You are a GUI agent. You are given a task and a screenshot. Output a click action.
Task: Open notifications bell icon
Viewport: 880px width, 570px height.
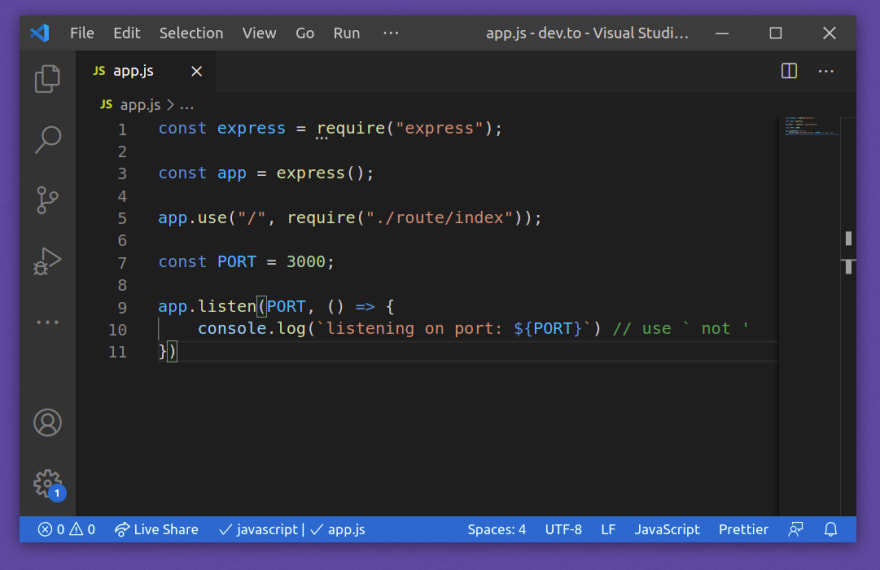tap(831, 529)
